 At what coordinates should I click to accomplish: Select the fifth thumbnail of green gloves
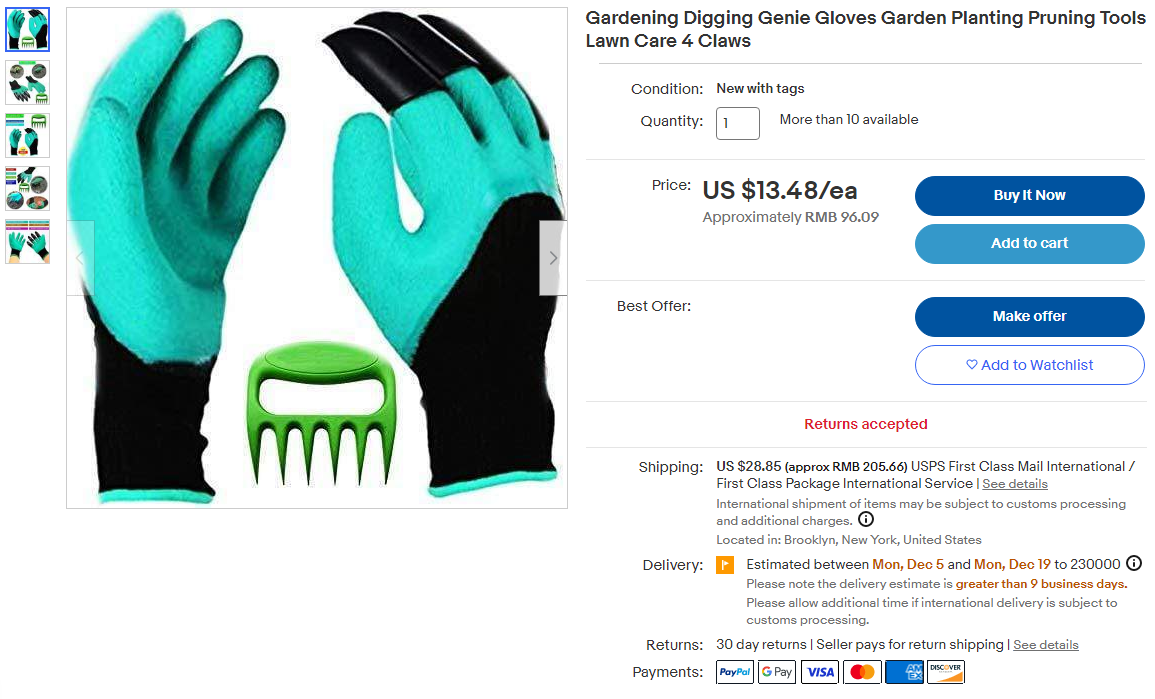[27, 242]
